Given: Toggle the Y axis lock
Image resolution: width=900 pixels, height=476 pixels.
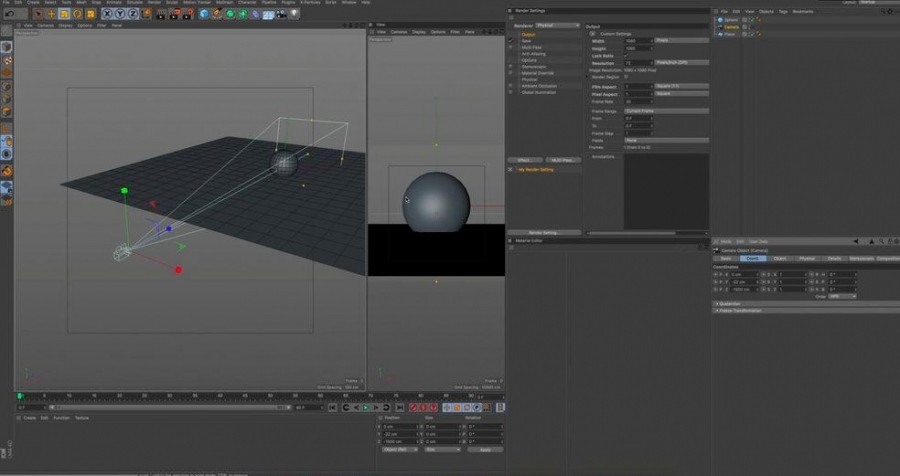Looking at the screenshot, I should click(120, 13).
